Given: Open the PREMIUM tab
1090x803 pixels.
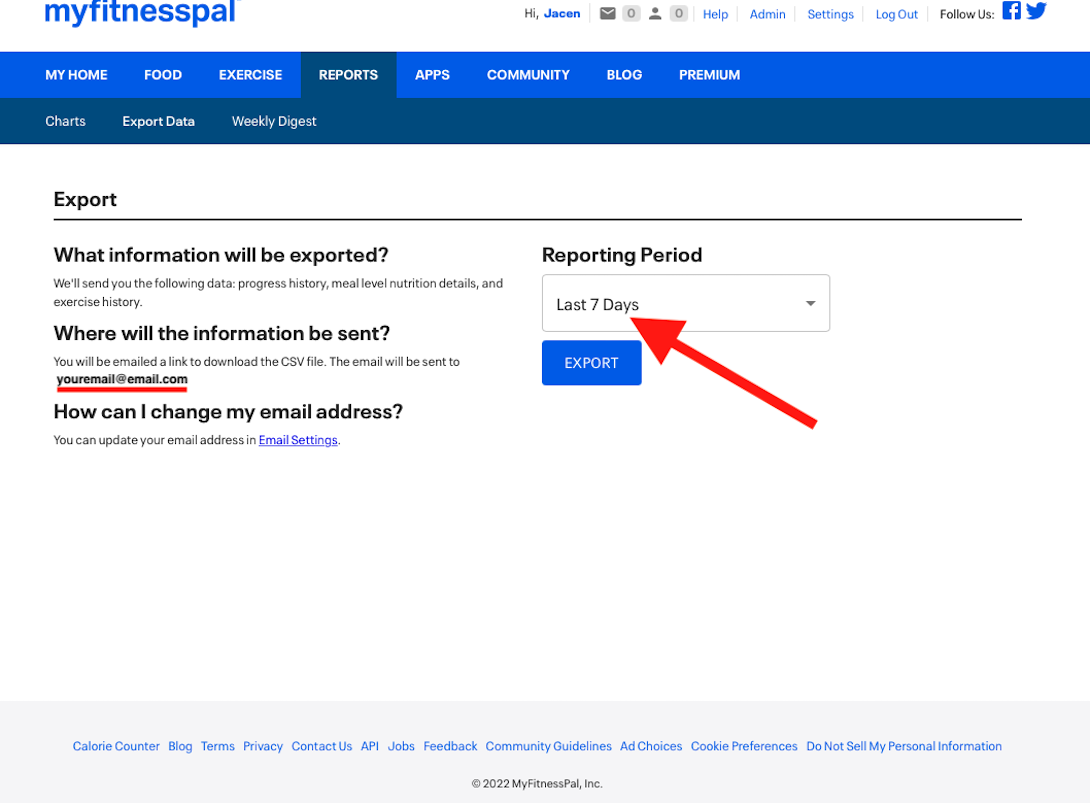Looking at the screenshot, I should (710, 75).
